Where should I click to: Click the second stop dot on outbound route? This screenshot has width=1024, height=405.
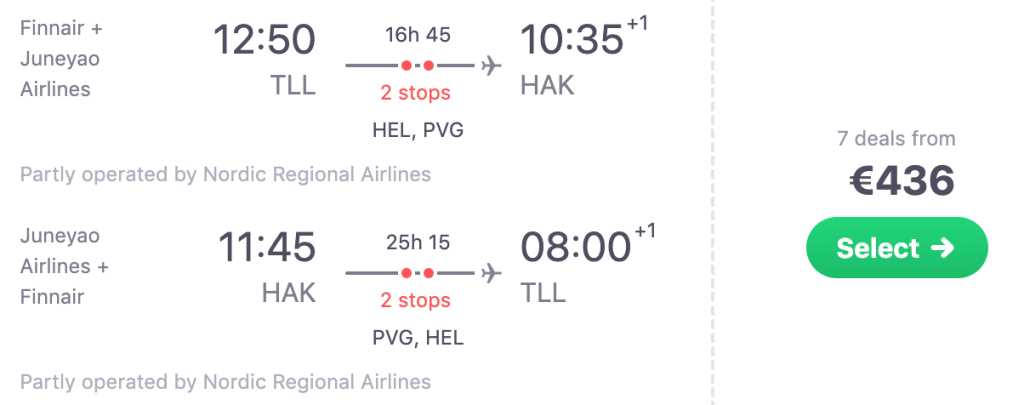point(428,66)
